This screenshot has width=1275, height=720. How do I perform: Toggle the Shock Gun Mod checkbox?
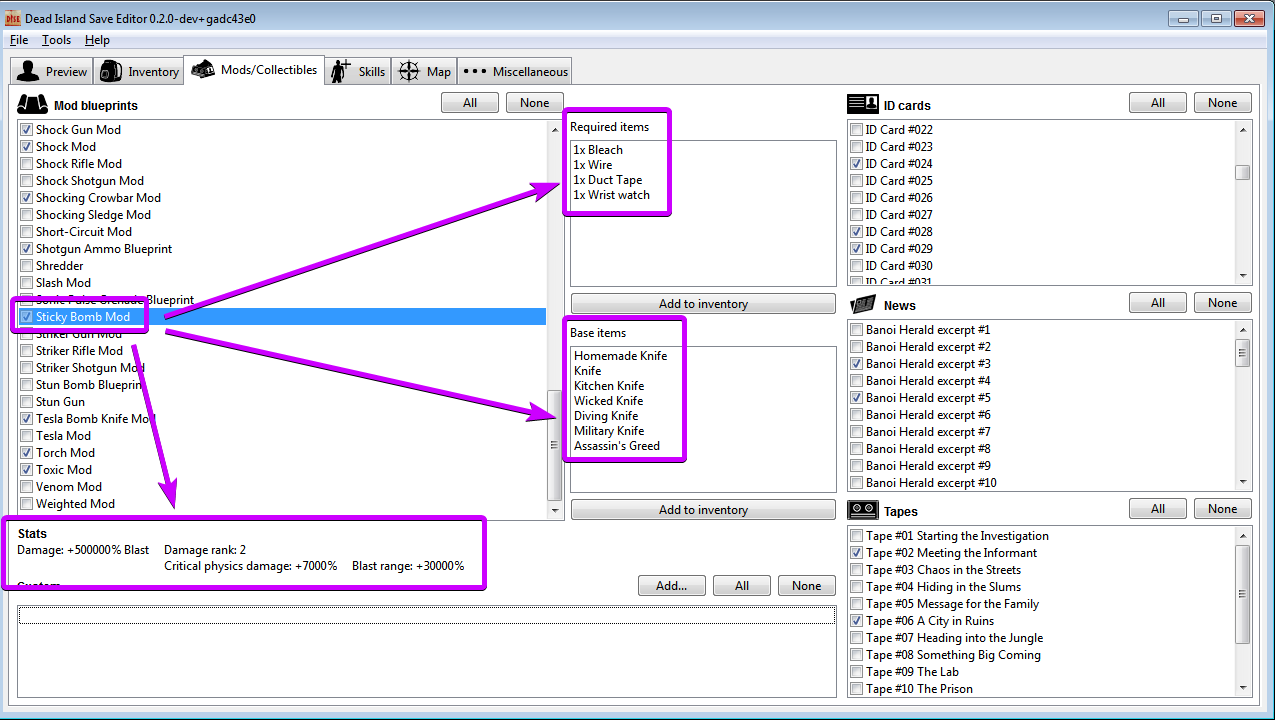click(x=27, y=130)
